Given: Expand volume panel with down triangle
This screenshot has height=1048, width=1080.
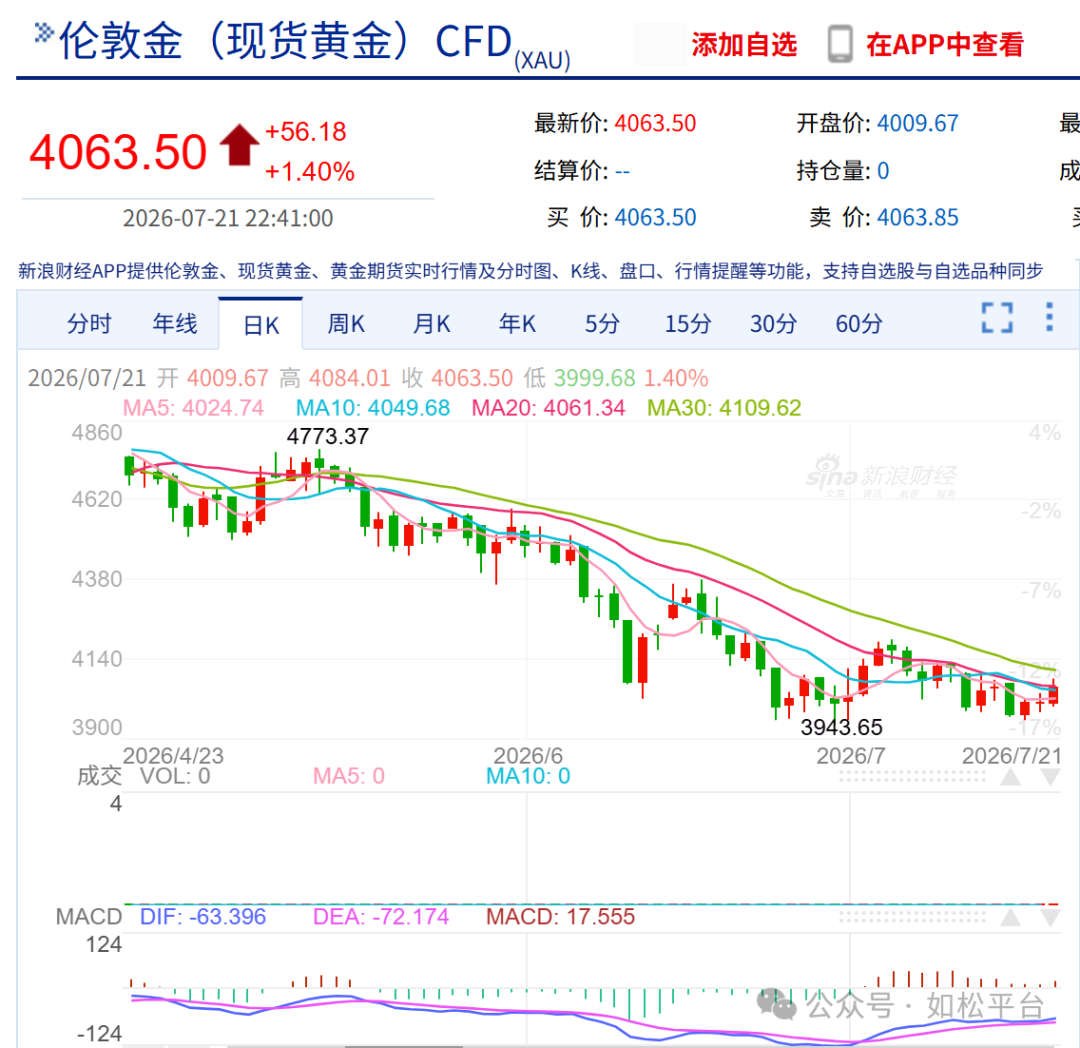Looking at the screenshot, I should point(1050,778).
